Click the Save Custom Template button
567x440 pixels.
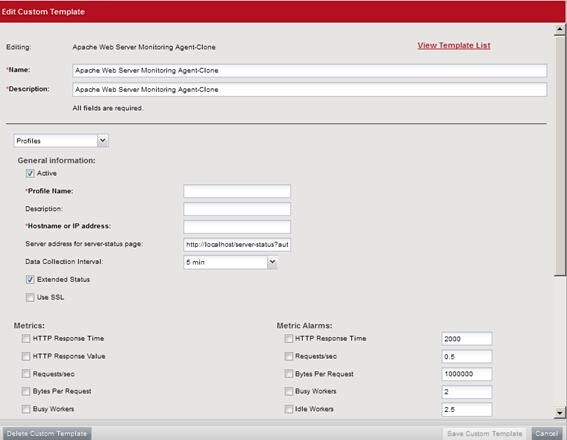point(485,433)
